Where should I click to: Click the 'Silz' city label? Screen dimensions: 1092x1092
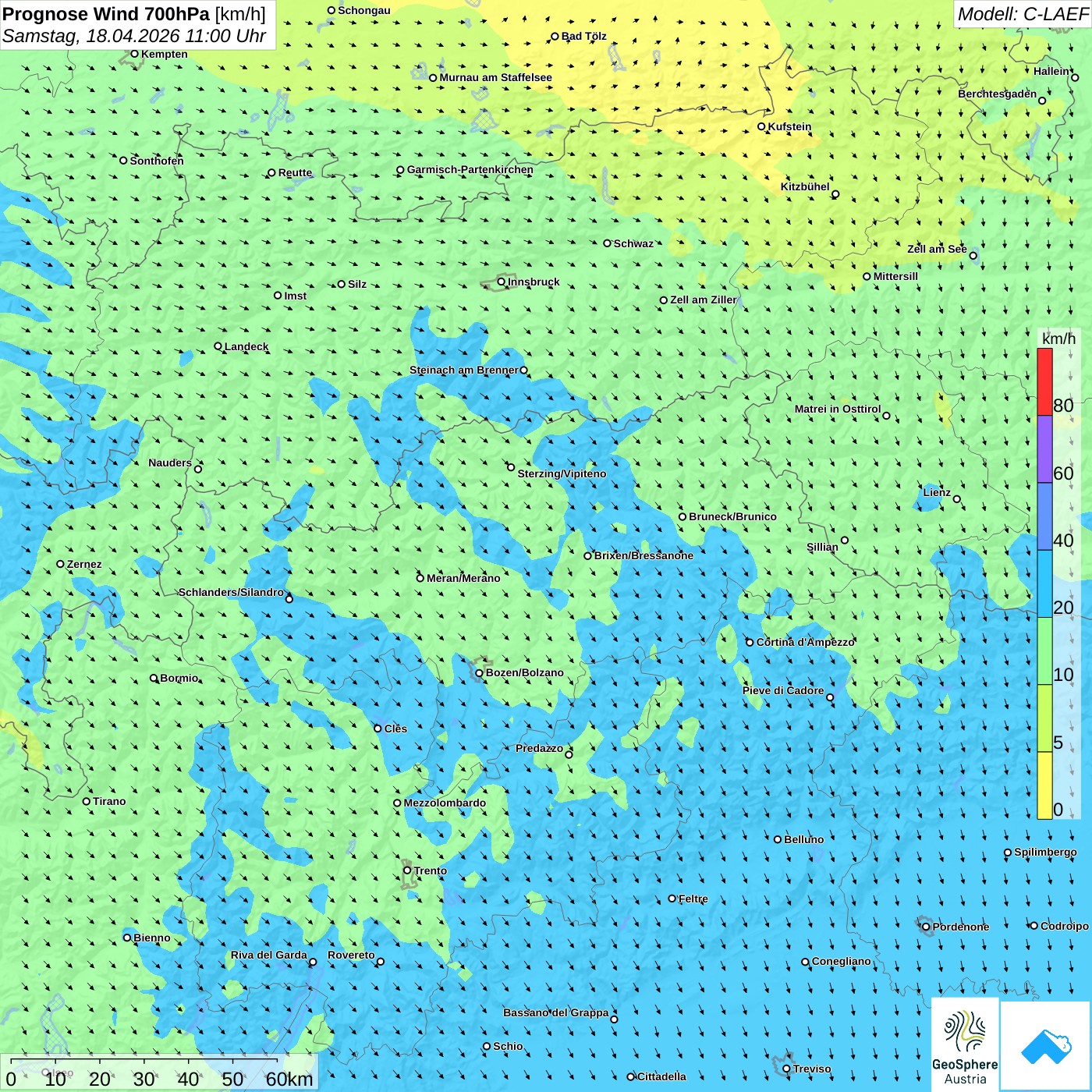[x=357, y=284]
